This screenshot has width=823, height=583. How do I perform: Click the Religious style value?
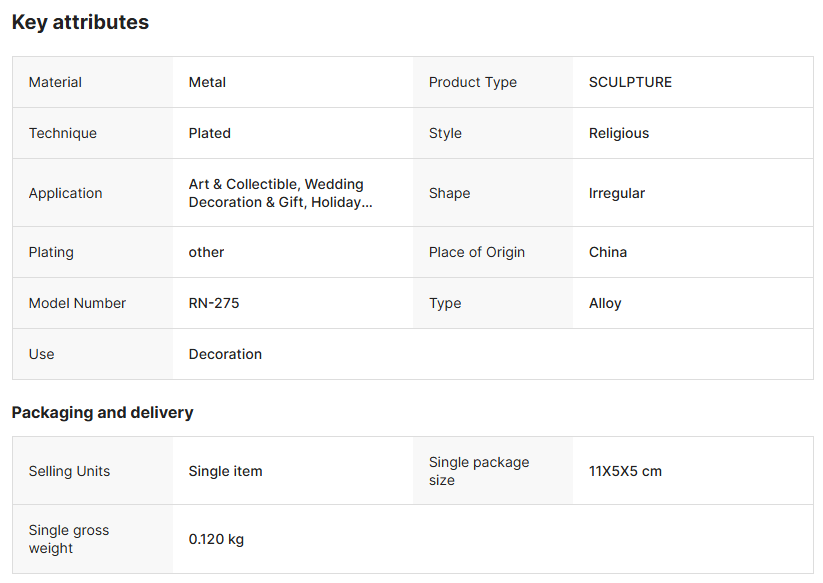(x=618, y=133)
